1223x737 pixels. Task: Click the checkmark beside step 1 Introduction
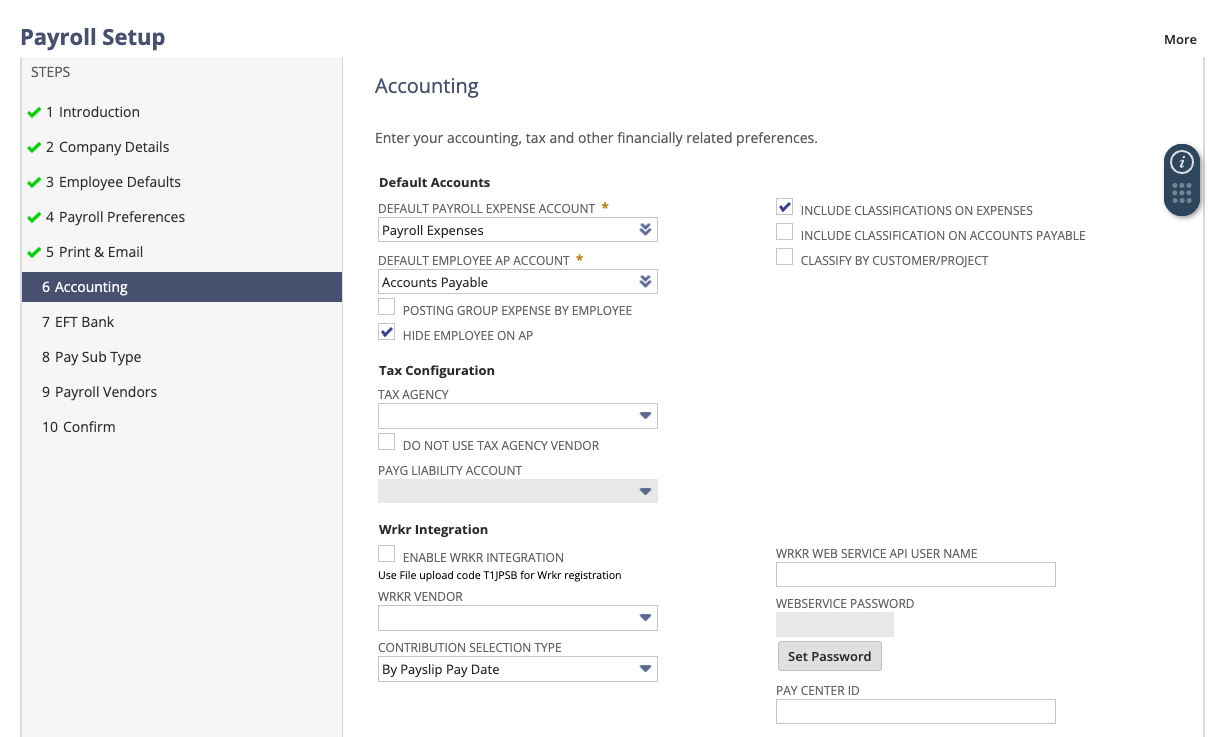coord(34,112)
